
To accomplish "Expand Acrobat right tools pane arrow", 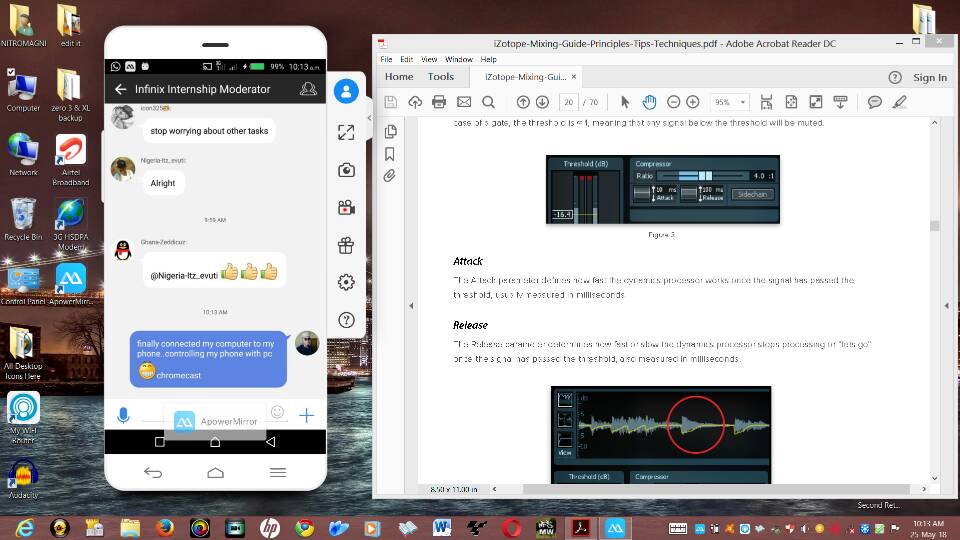I will pos(947,305).
